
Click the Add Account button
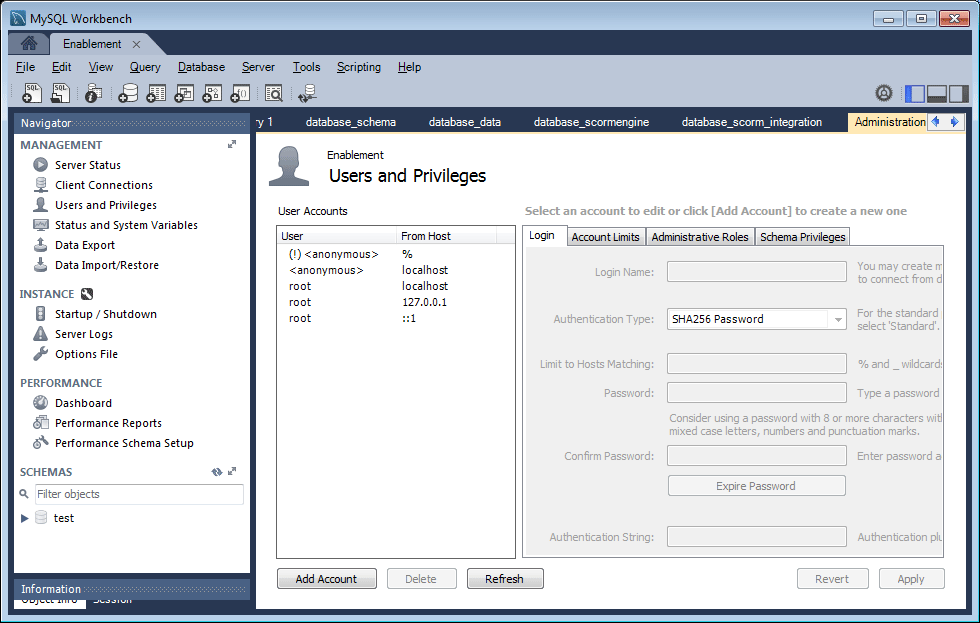click(326, 579)
